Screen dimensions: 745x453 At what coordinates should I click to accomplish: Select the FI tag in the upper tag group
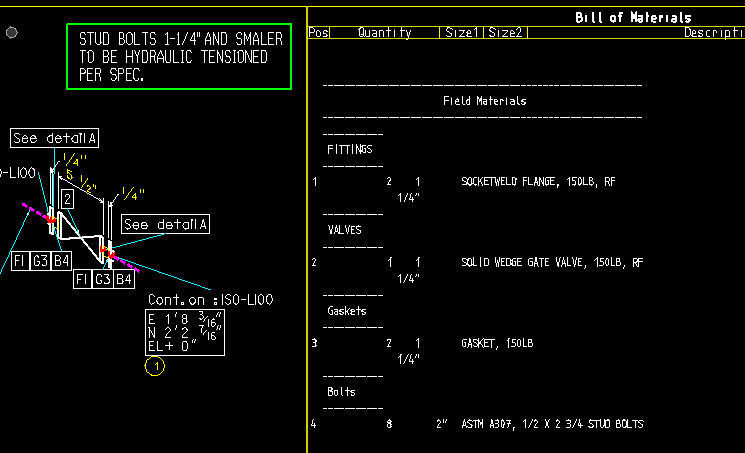20,261
